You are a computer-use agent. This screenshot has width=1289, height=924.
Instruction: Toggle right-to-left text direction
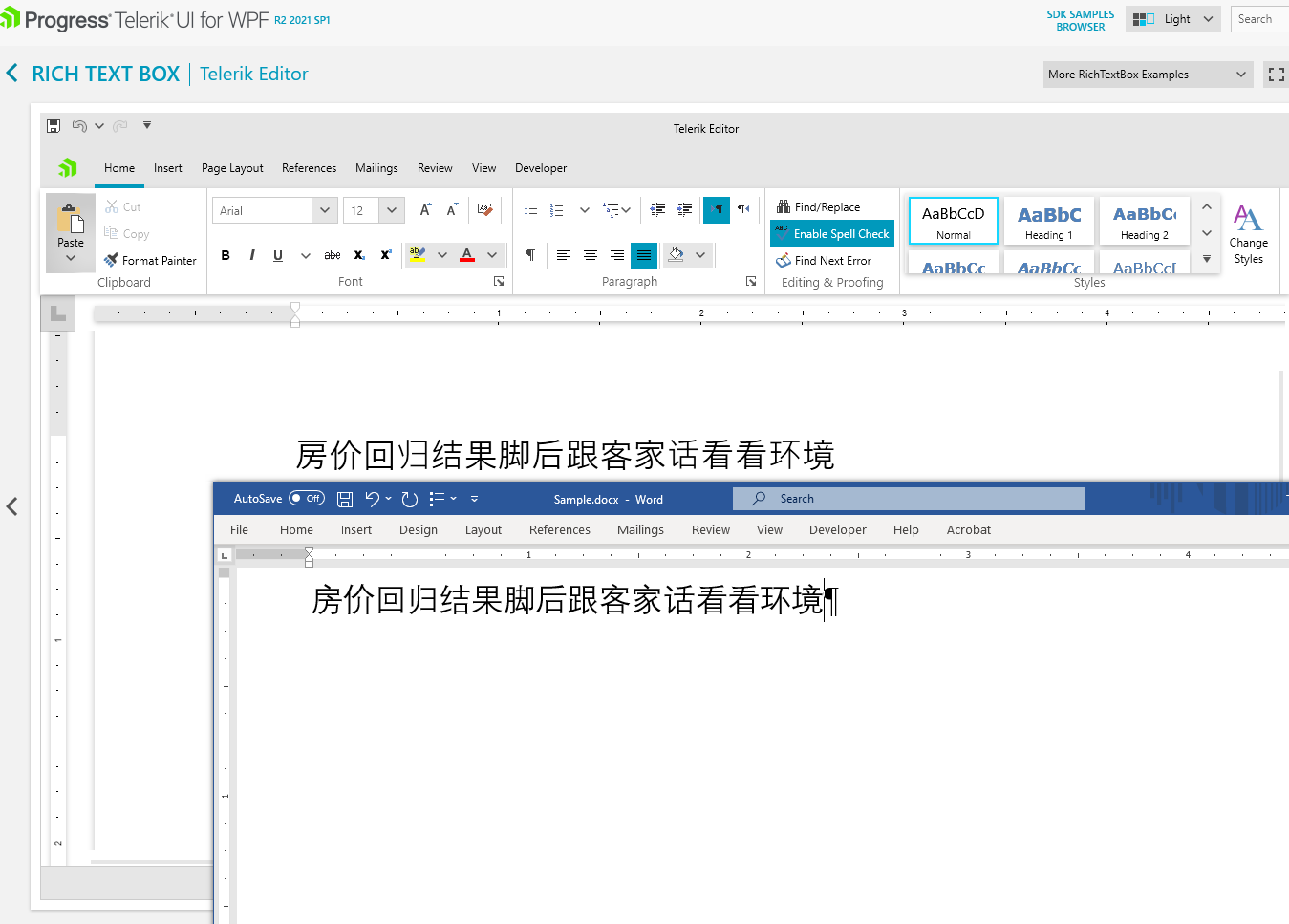(x=743, y=209)
